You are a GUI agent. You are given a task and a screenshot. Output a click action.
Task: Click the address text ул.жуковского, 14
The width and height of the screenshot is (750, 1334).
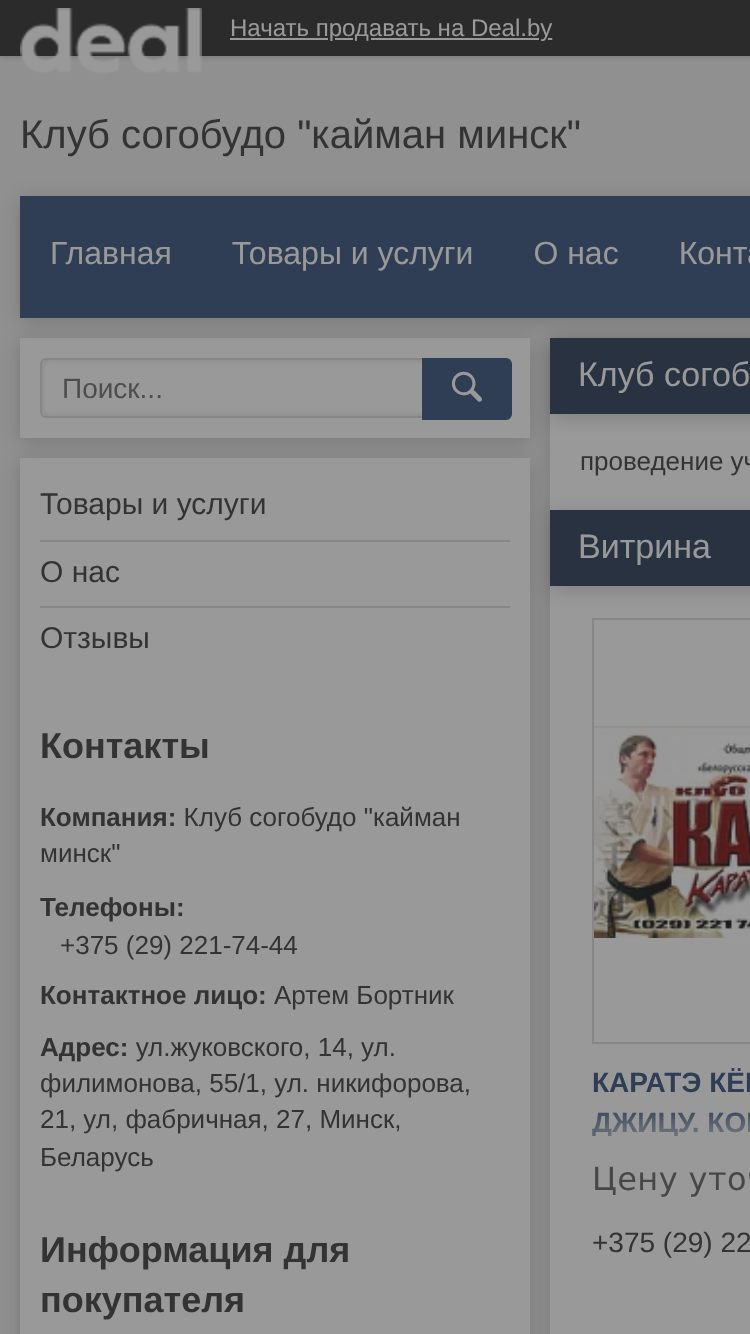click(x=241, y=1048)
